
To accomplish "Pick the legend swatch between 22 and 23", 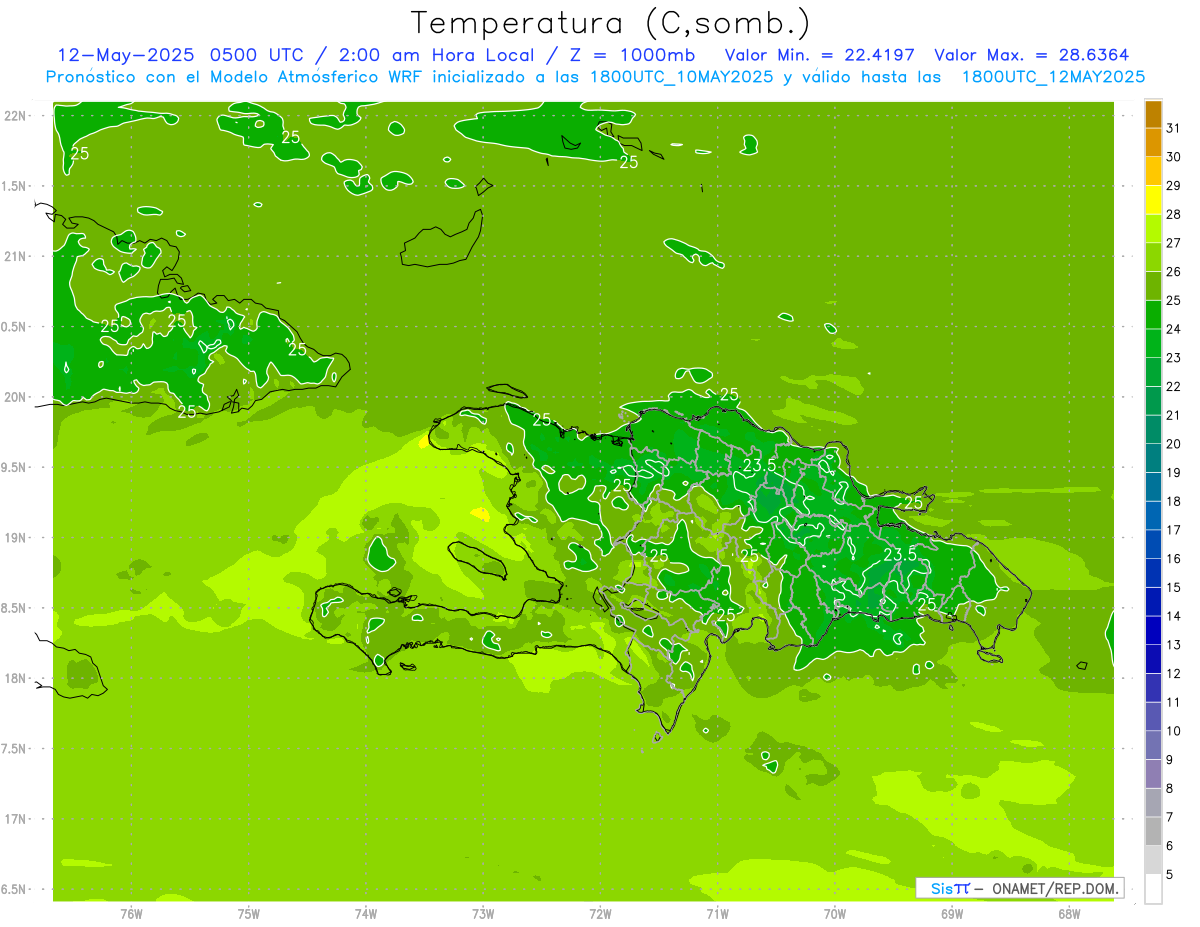I will pyautogui.click(x=1153, y=372).
